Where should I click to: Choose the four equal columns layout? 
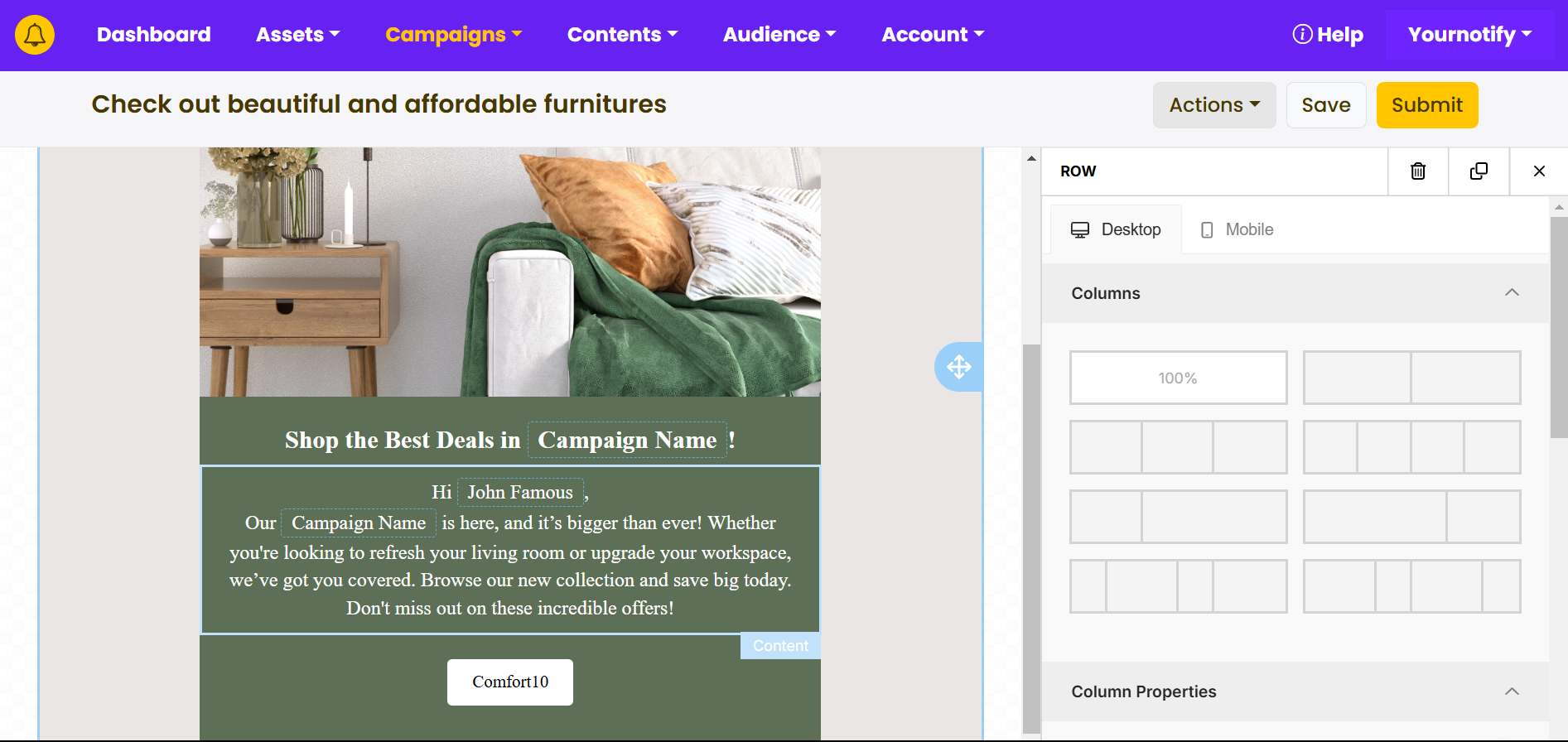[x=1411, y=447]
